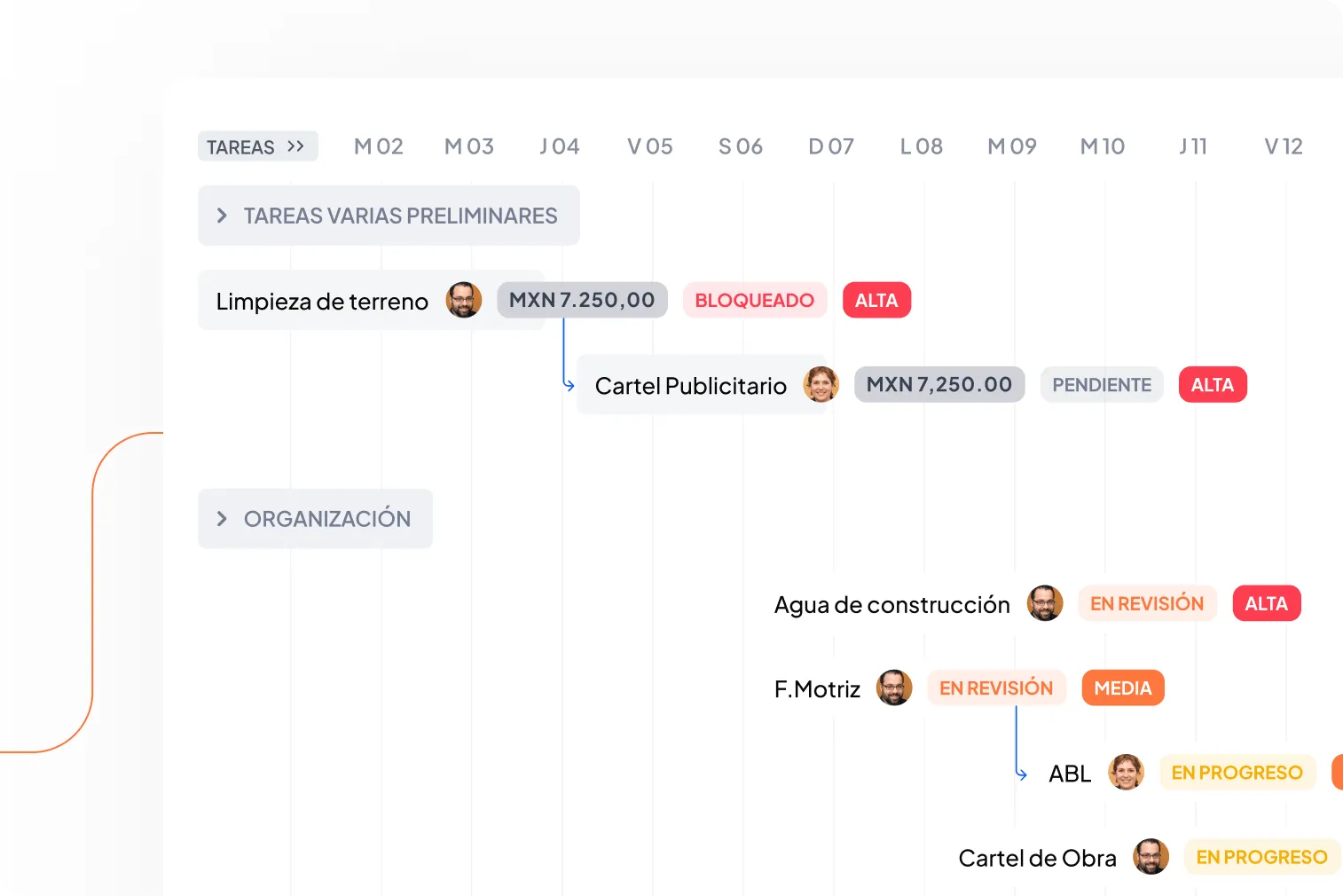
Task: Click the TAREAS double-chevron icon
Action: click(295, 146)
